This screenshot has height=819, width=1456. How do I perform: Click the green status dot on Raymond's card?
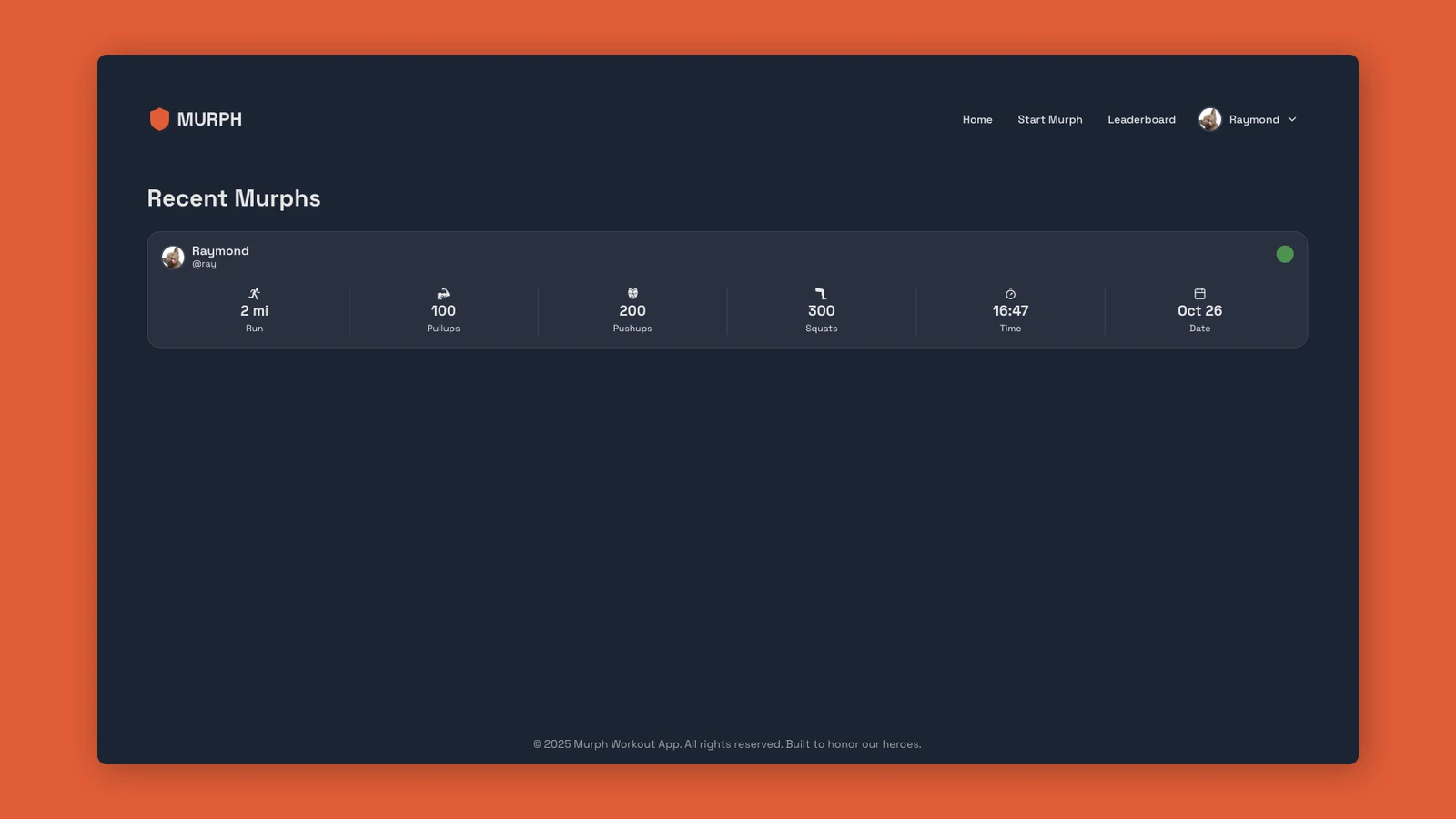pos(1284,255)
